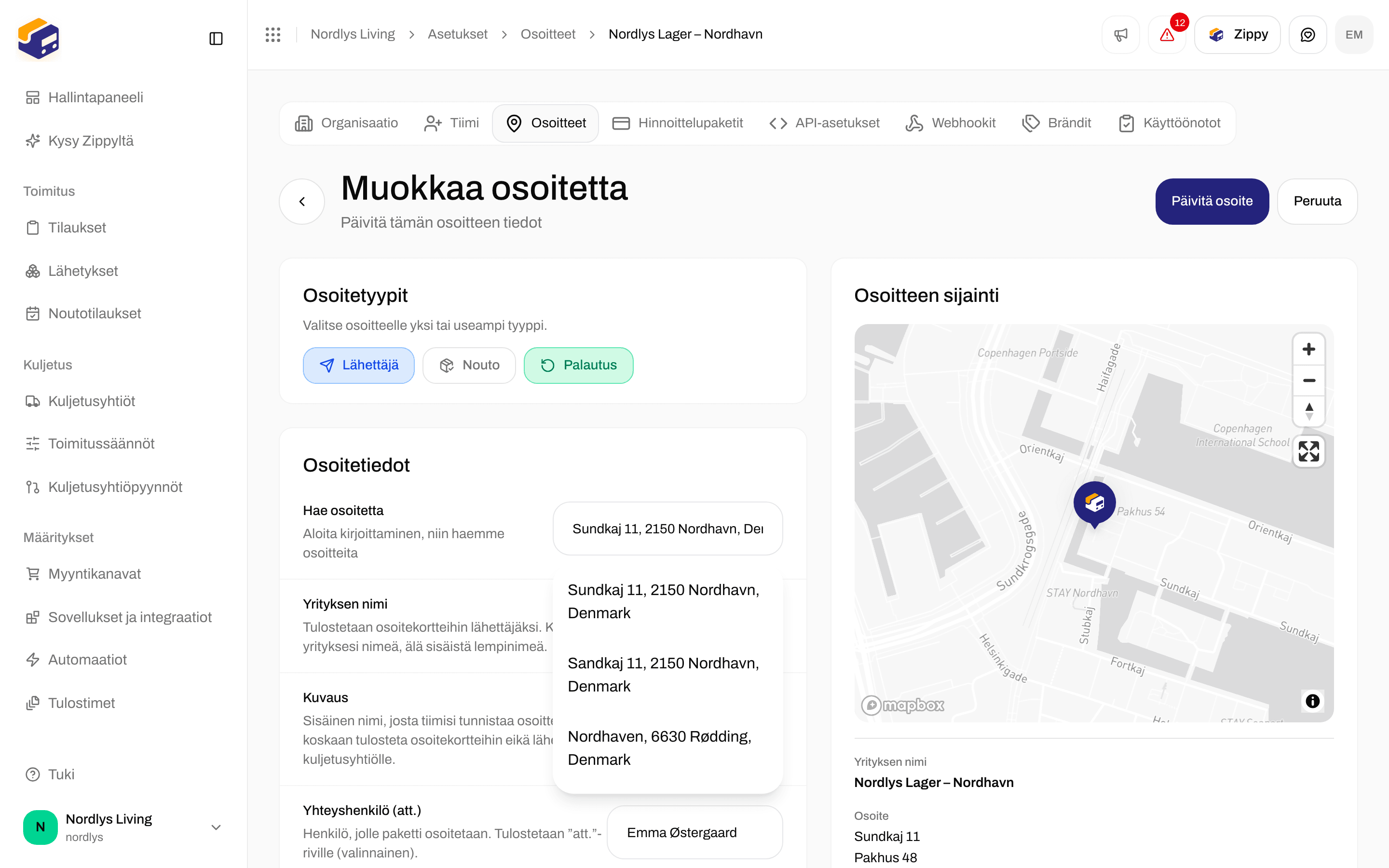Click Mapbox logo link

902,705
